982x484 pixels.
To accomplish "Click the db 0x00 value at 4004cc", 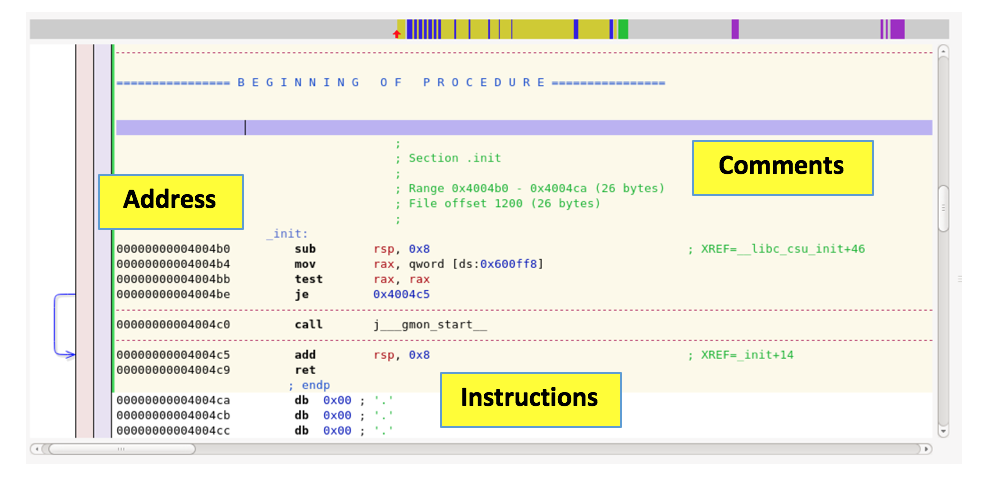I will pos(338,431).
